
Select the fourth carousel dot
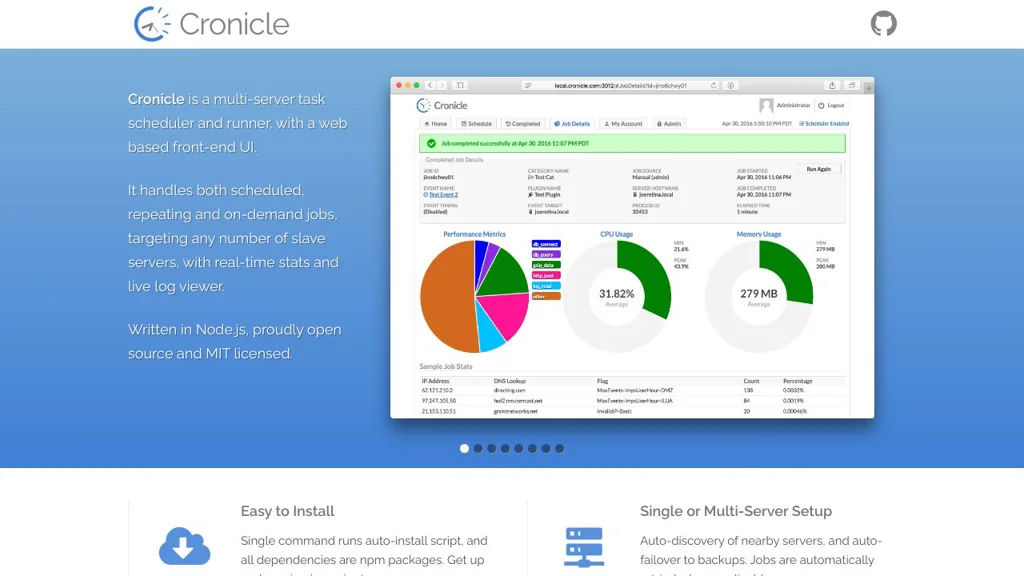click(x=505, y=449)
